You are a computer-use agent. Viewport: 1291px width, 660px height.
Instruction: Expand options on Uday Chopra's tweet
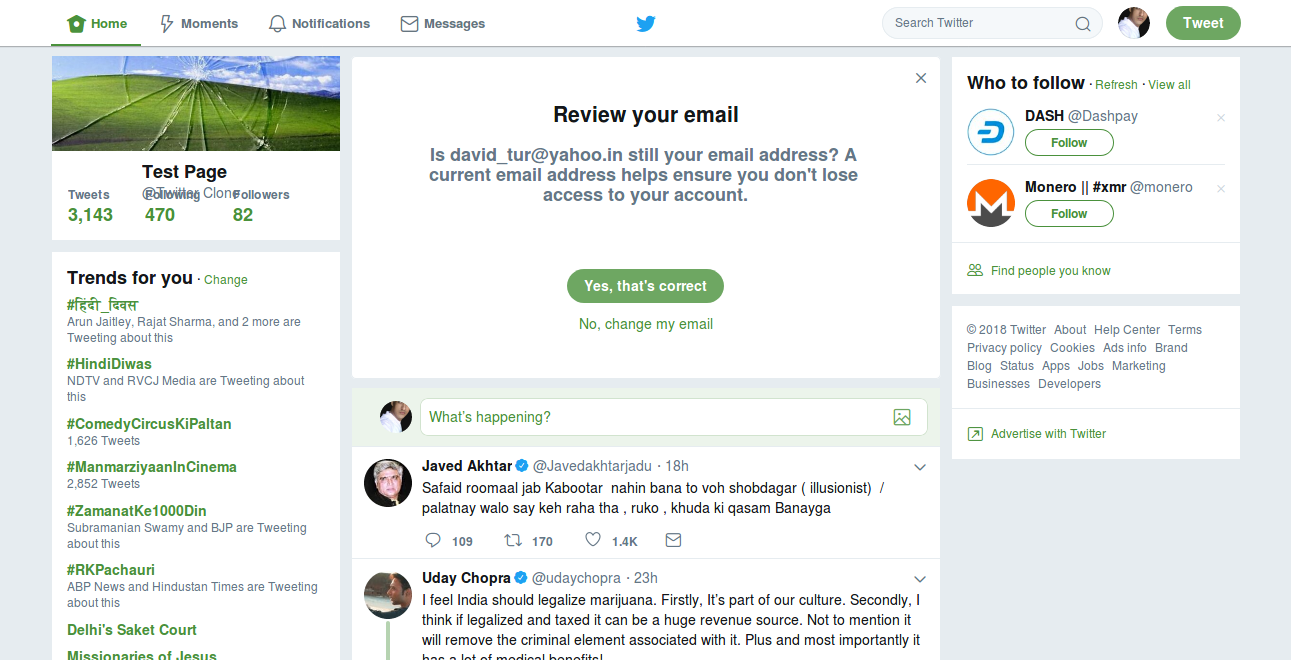920,578
